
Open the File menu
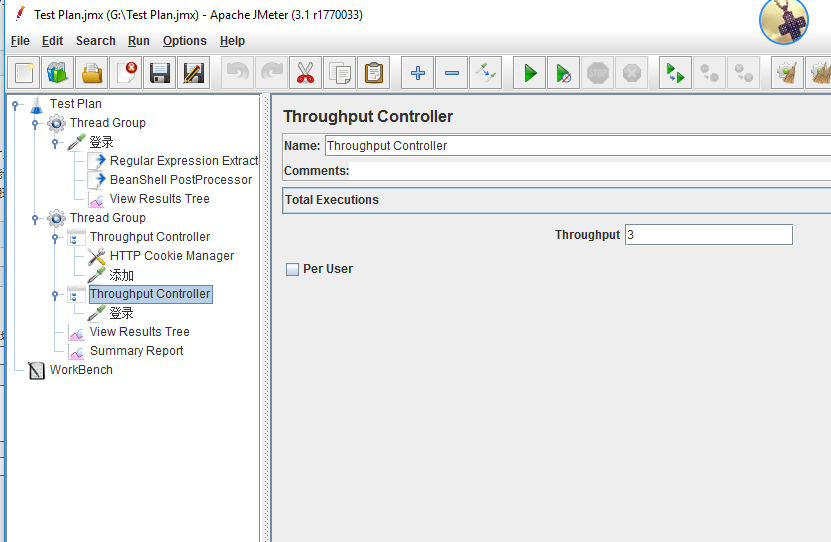pos(20,41)
